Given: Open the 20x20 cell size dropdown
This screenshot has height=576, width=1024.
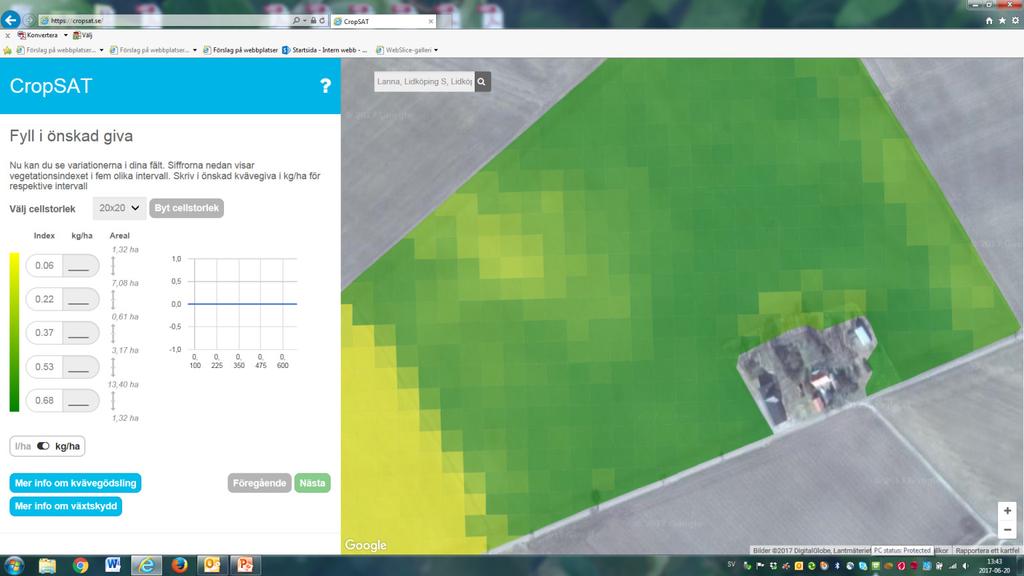Looking at the screenshot, I should click(x=119, y=208).
